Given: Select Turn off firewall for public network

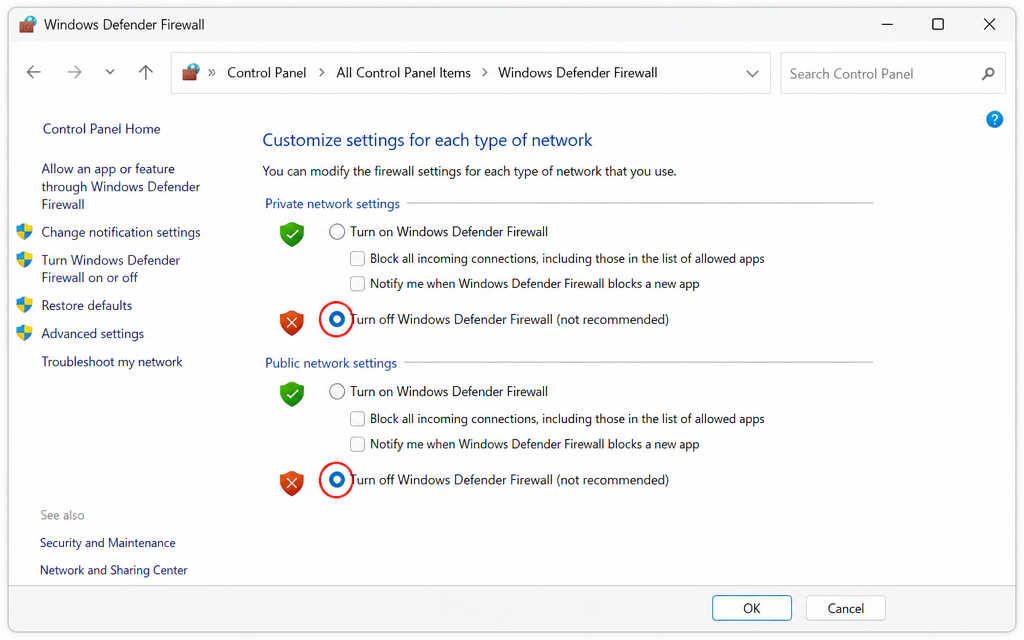Looking at the screenshot, I should coord(336,480).
